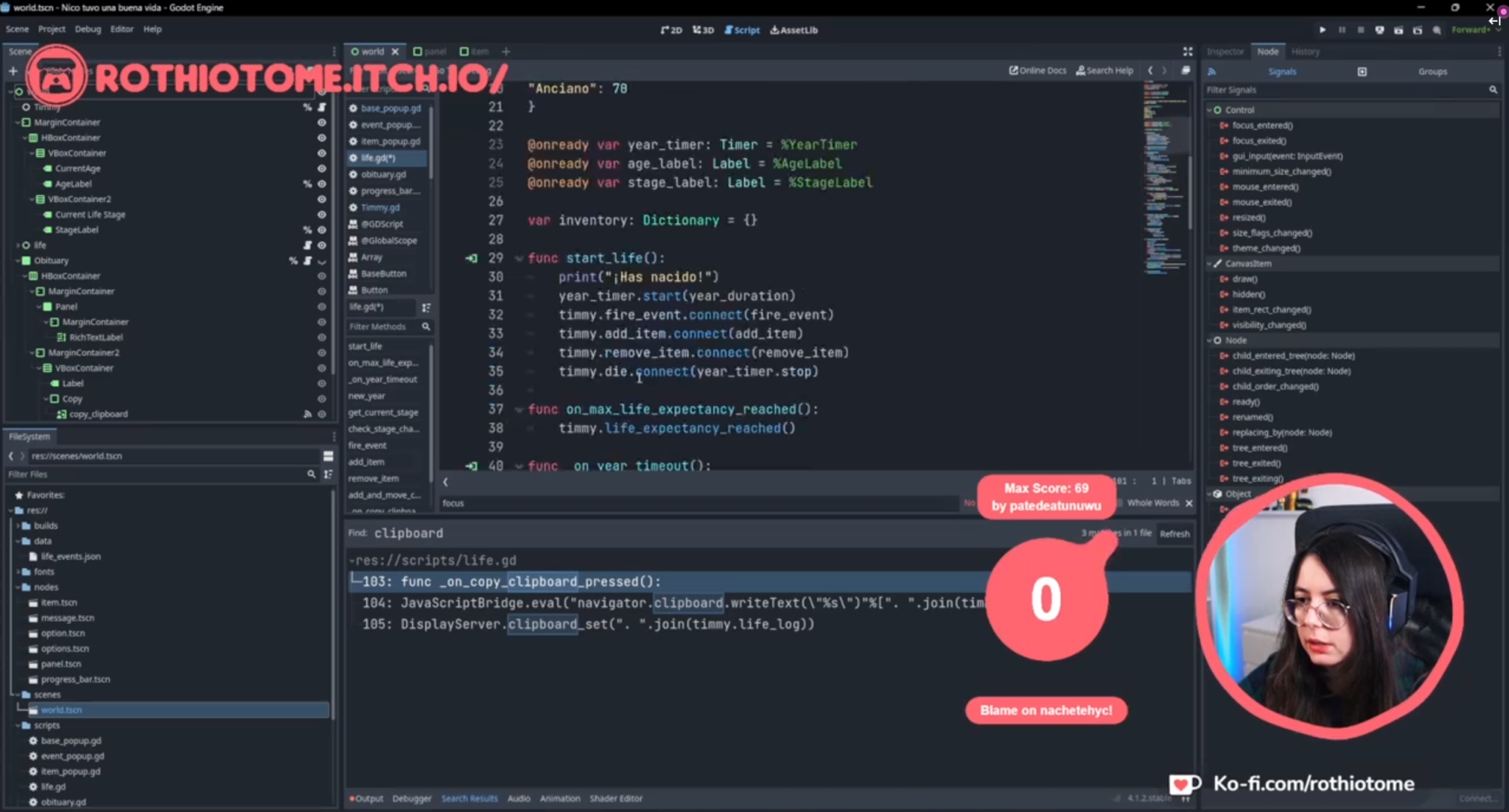This screenshot has height=812, width=1509.
Task: Open the Forward+ renderer dropdown
Action: (x=1475, y=30)
